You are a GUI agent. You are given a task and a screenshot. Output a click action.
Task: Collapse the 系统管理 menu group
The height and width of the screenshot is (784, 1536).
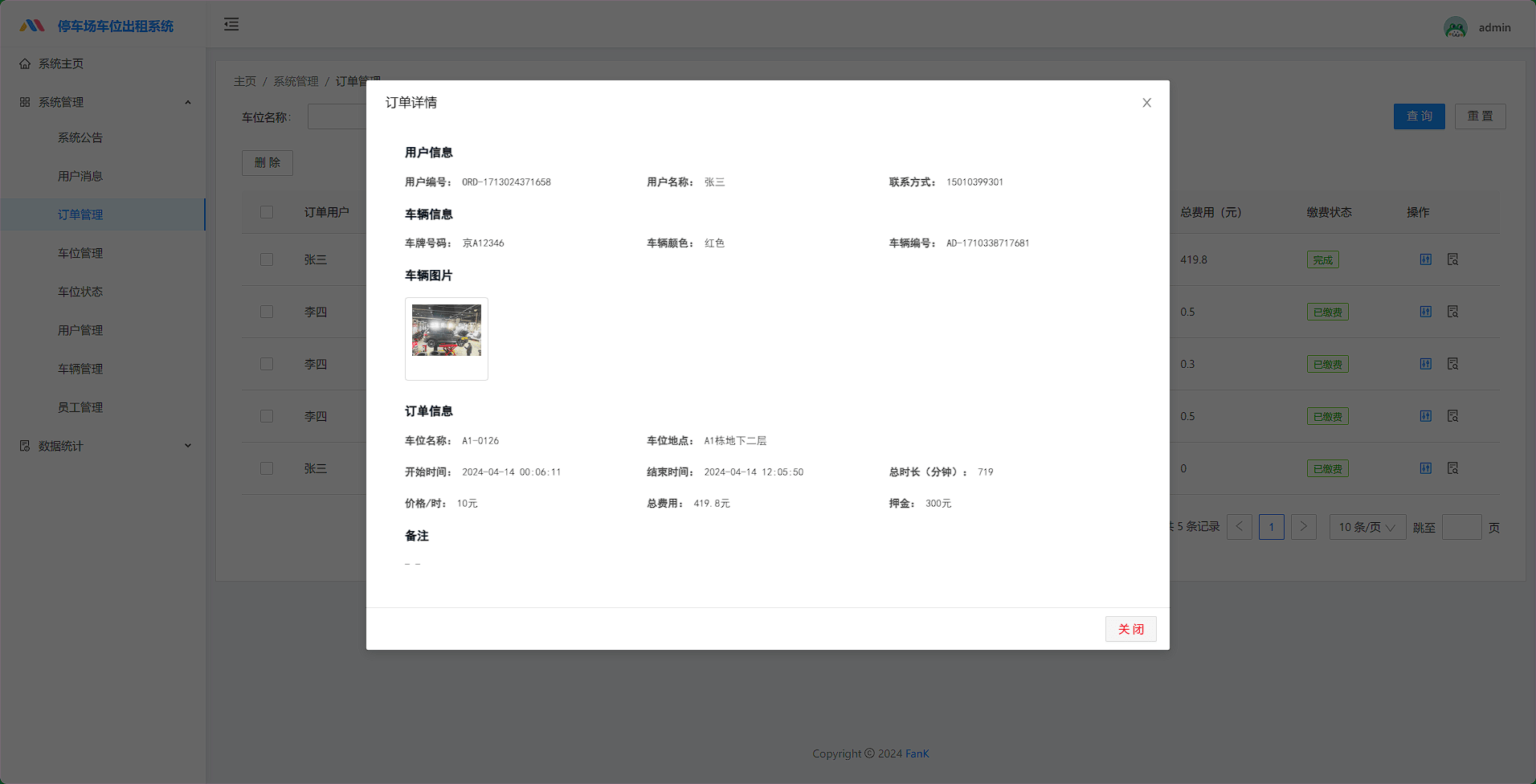tap(103, 102)
